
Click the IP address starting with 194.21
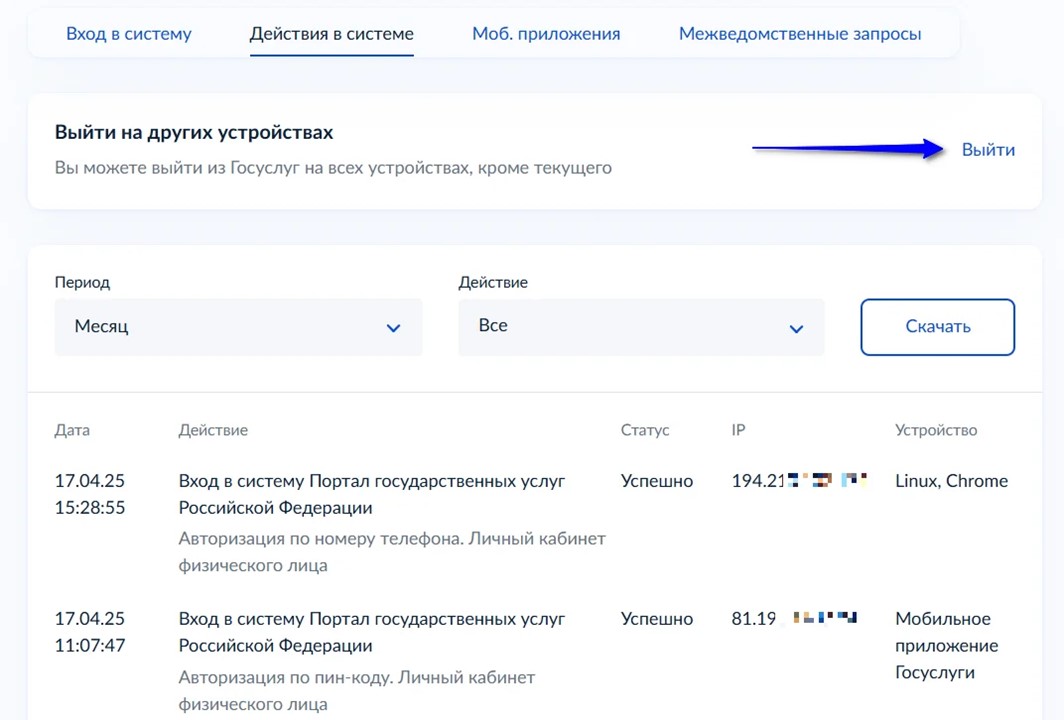coord(798,481)
